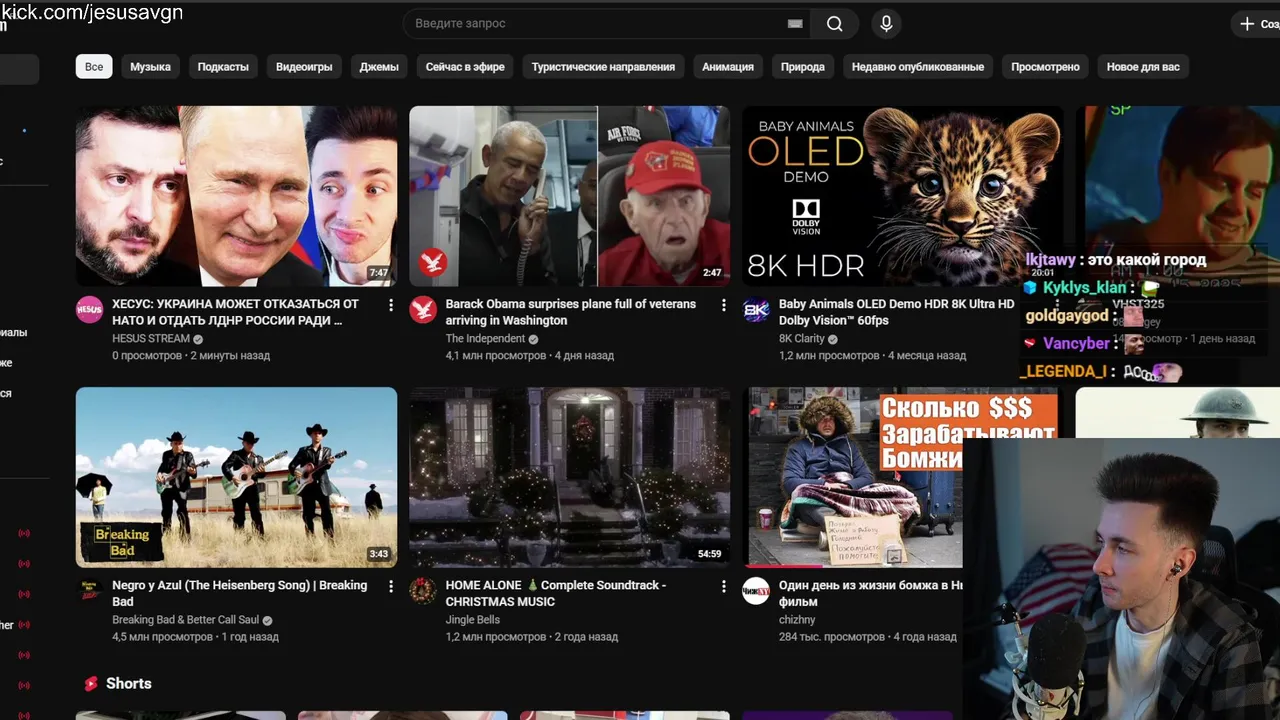
Task: Open HESUS STREAM channel name link
Action: click(151, 339)
